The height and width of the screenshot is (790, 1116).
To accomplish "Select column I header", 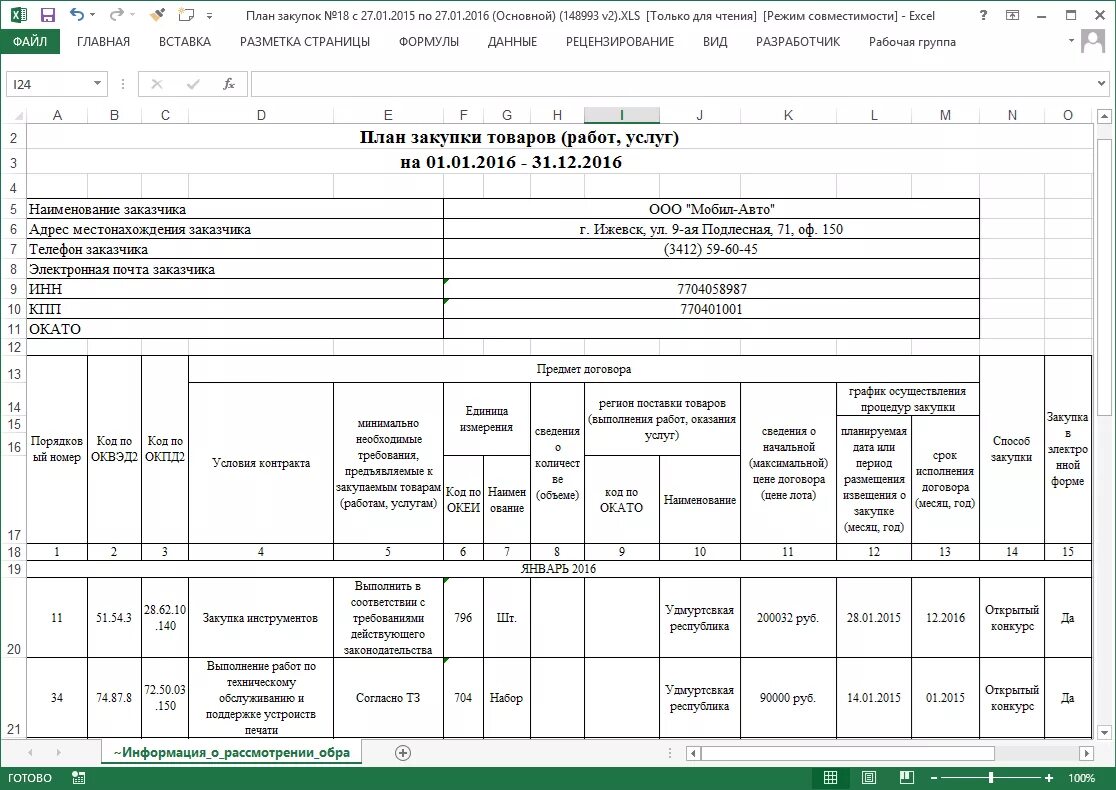I will [621, 115].
